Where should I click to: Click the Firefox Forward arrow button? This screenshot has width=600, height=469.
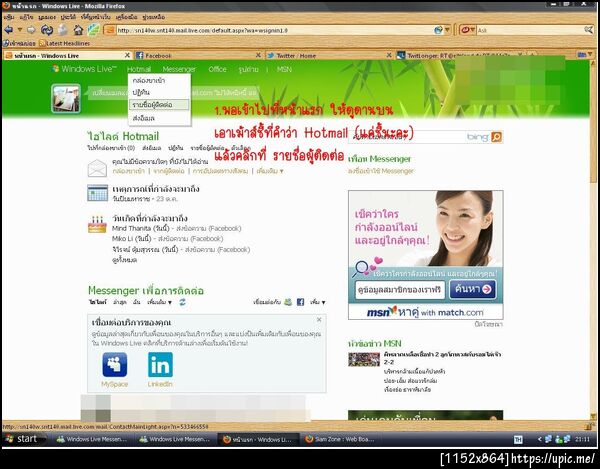point(31,30)
